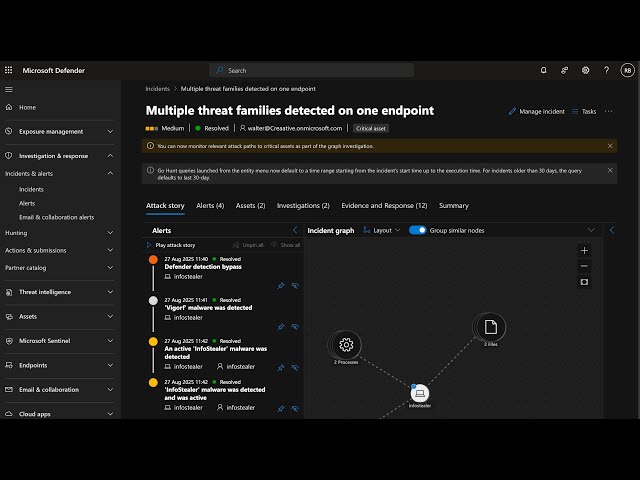Click the Home icon in sidebar

click(x=9, y=107)
